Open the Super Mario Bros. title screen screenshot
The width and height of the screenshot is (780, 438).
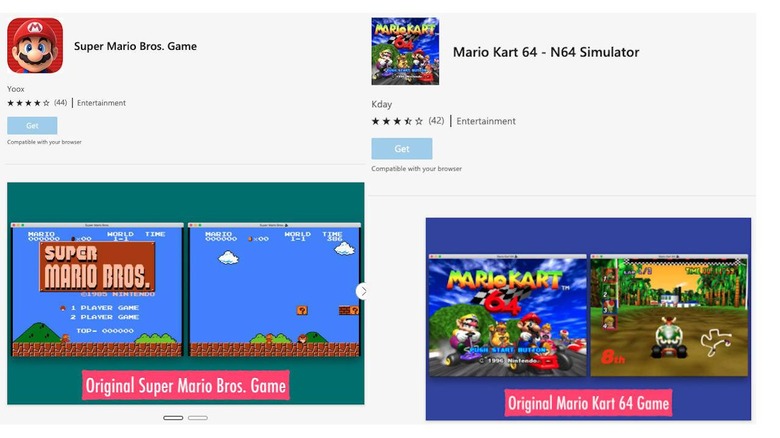pos(97,290)
